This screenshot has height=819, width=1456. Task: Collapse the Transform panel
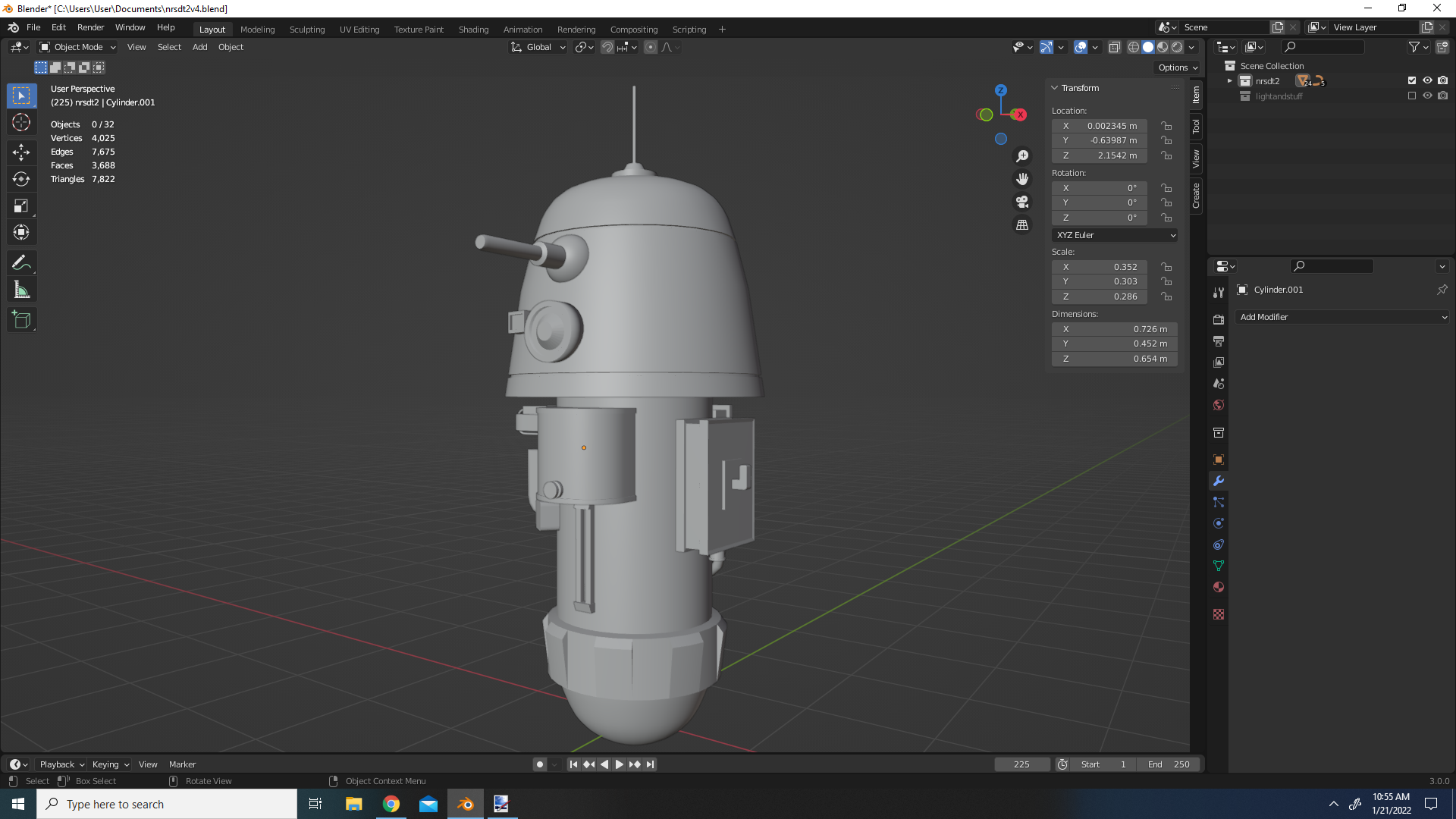[1054, 88]
